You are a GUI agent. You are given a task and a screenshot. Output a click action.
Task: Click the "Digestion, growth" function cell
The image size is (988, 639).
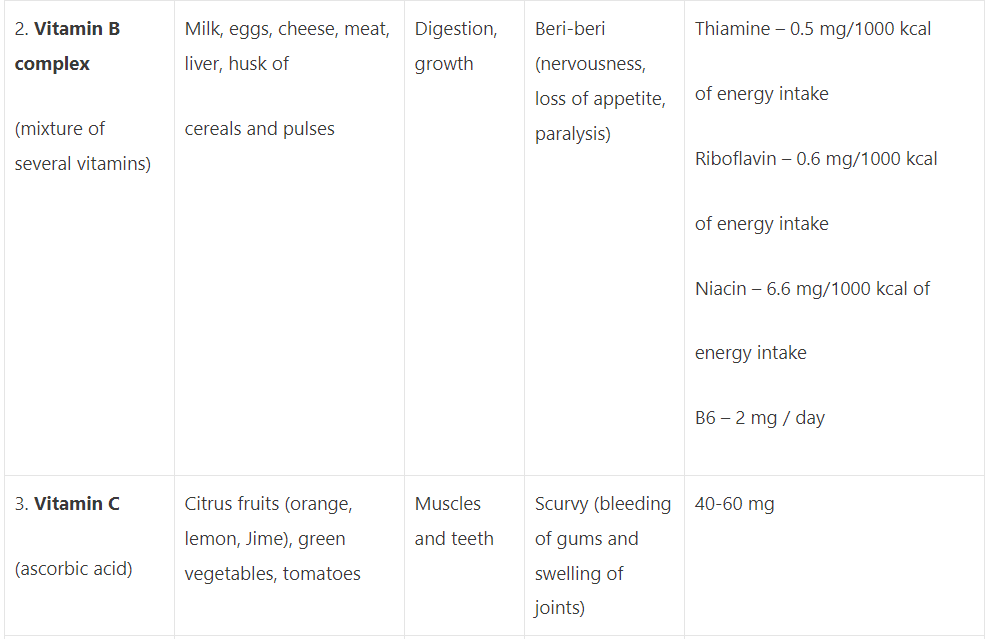(x=455, y=46)
